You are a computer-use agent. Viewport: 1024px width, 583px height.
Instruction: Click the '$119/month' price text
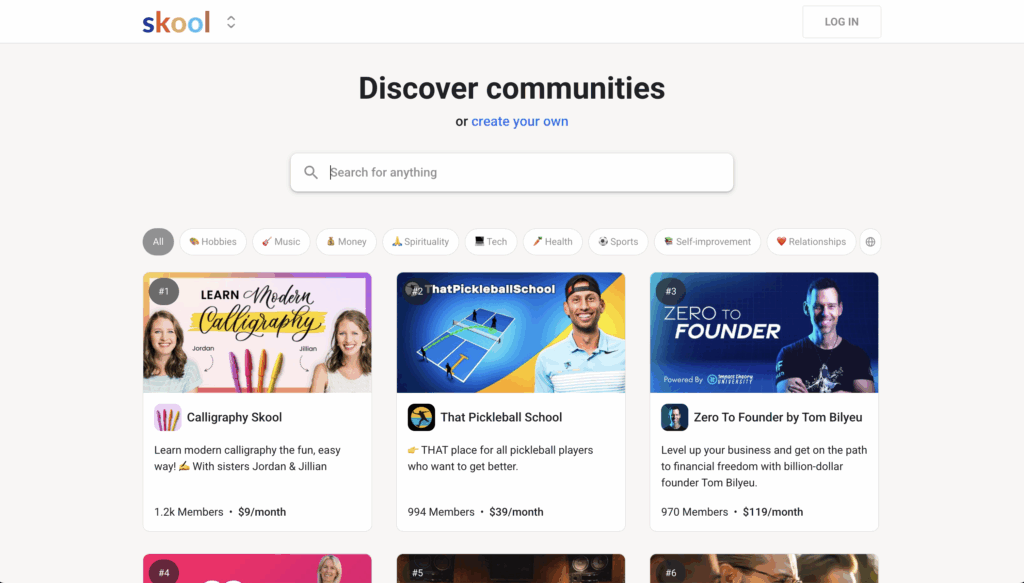coord(773,512)
